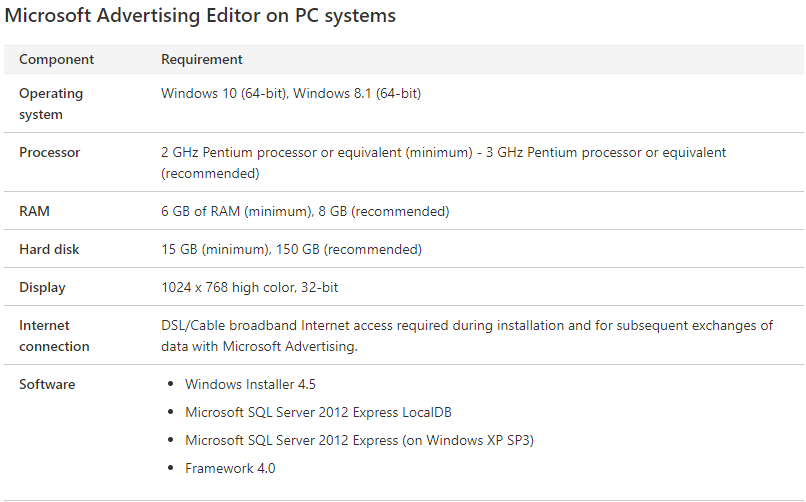Click the page heading Microsoft Advertising Editor on PC systems
806x502 pixels.
point(200,16)
